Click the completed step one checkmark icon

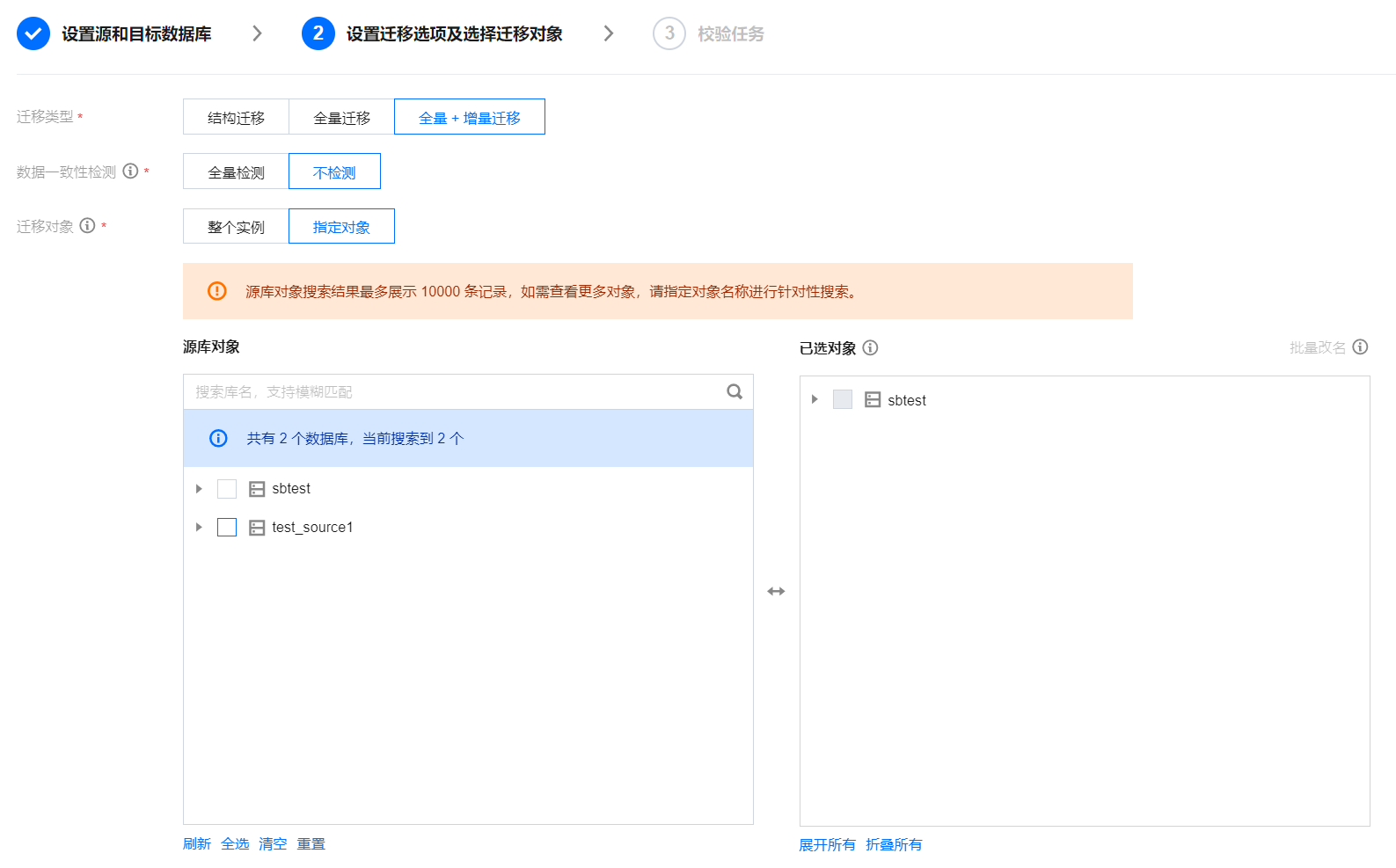(33, 33)
